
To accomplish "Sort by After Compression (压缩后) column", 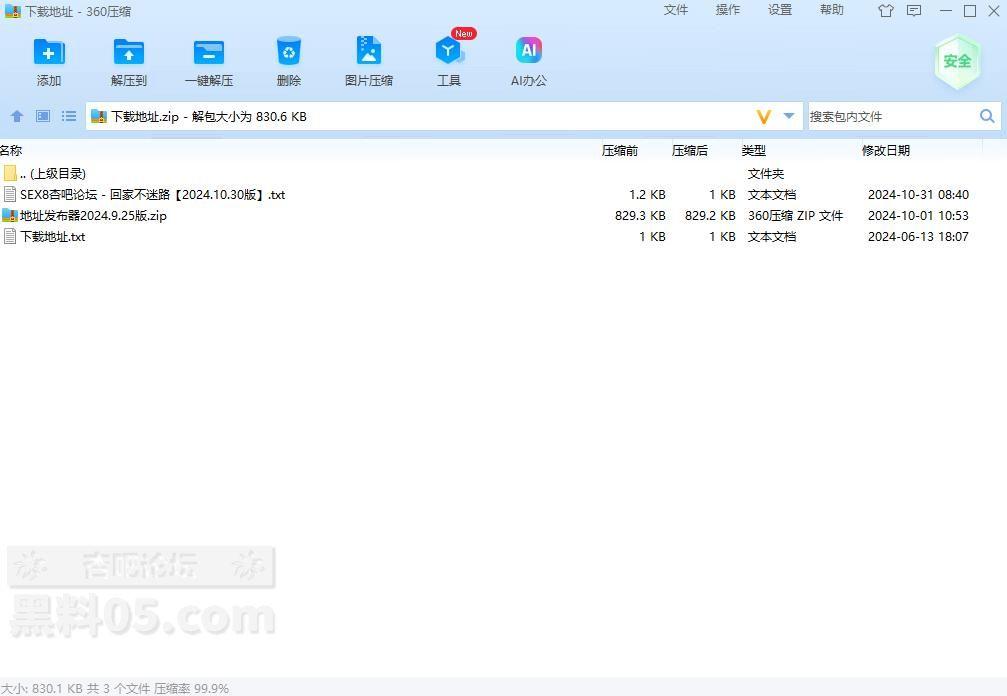I will coord(690,150).
